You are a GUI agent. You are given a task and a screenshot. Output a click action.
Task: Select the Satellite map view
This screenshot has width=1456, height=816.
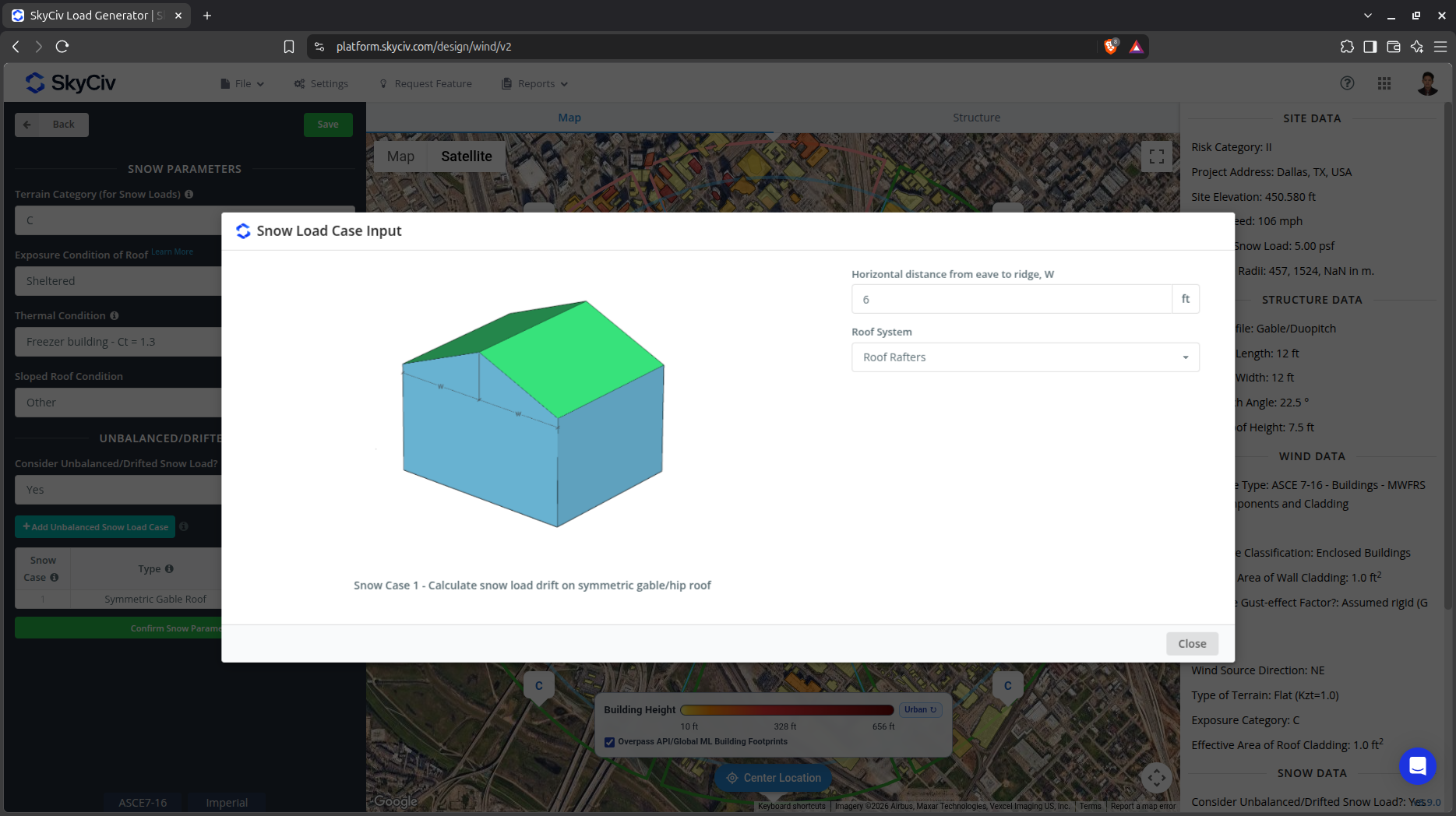coord(467,157)
